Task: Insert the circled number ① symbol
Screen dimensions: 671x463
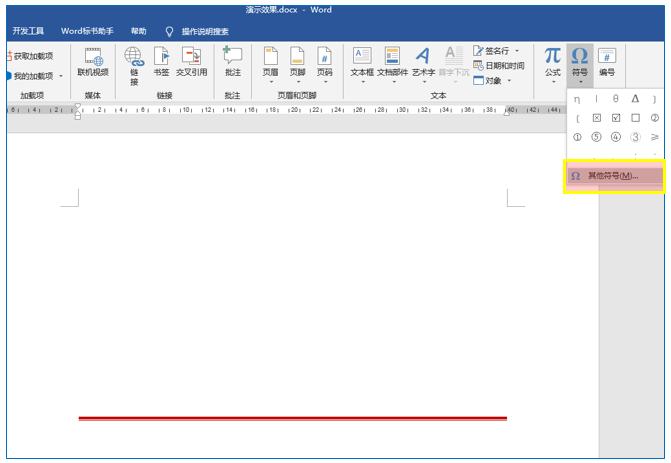Action: click(577, 137)
